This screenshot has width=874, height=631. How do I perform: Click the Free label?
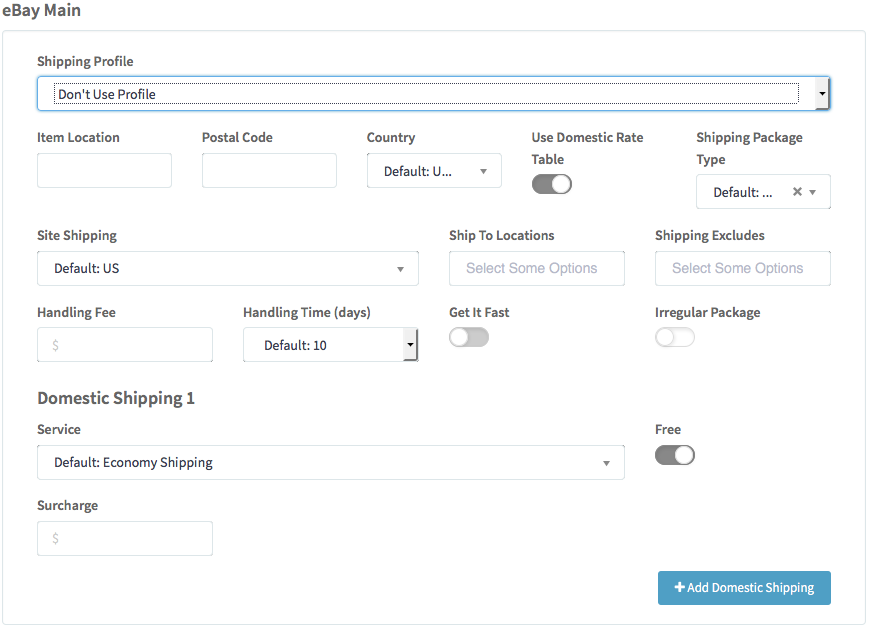point(668,429)
